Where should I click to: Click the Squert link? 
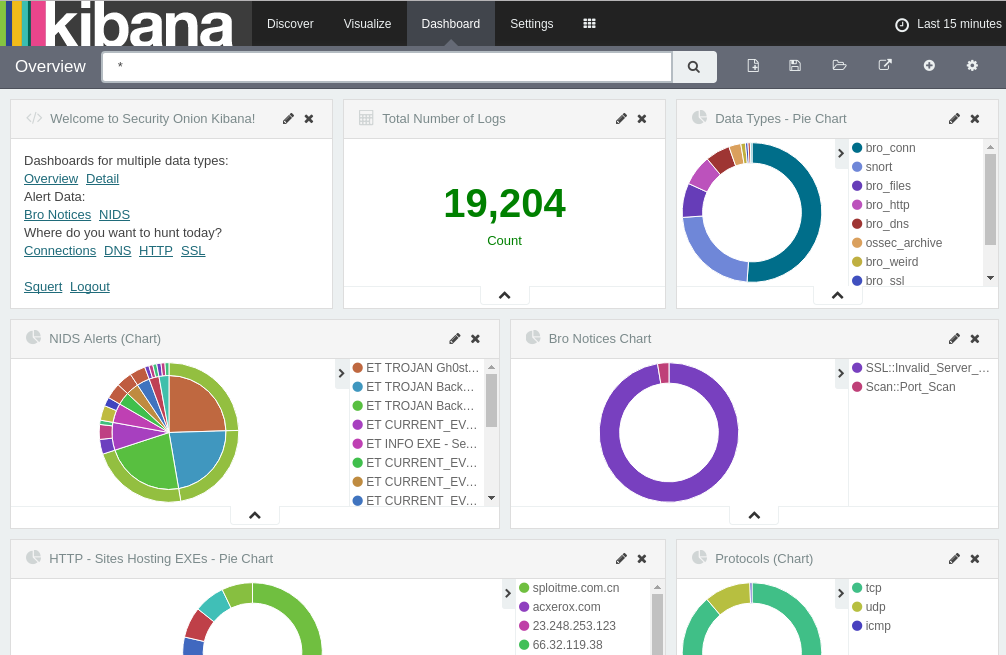[x=43, y=286]
